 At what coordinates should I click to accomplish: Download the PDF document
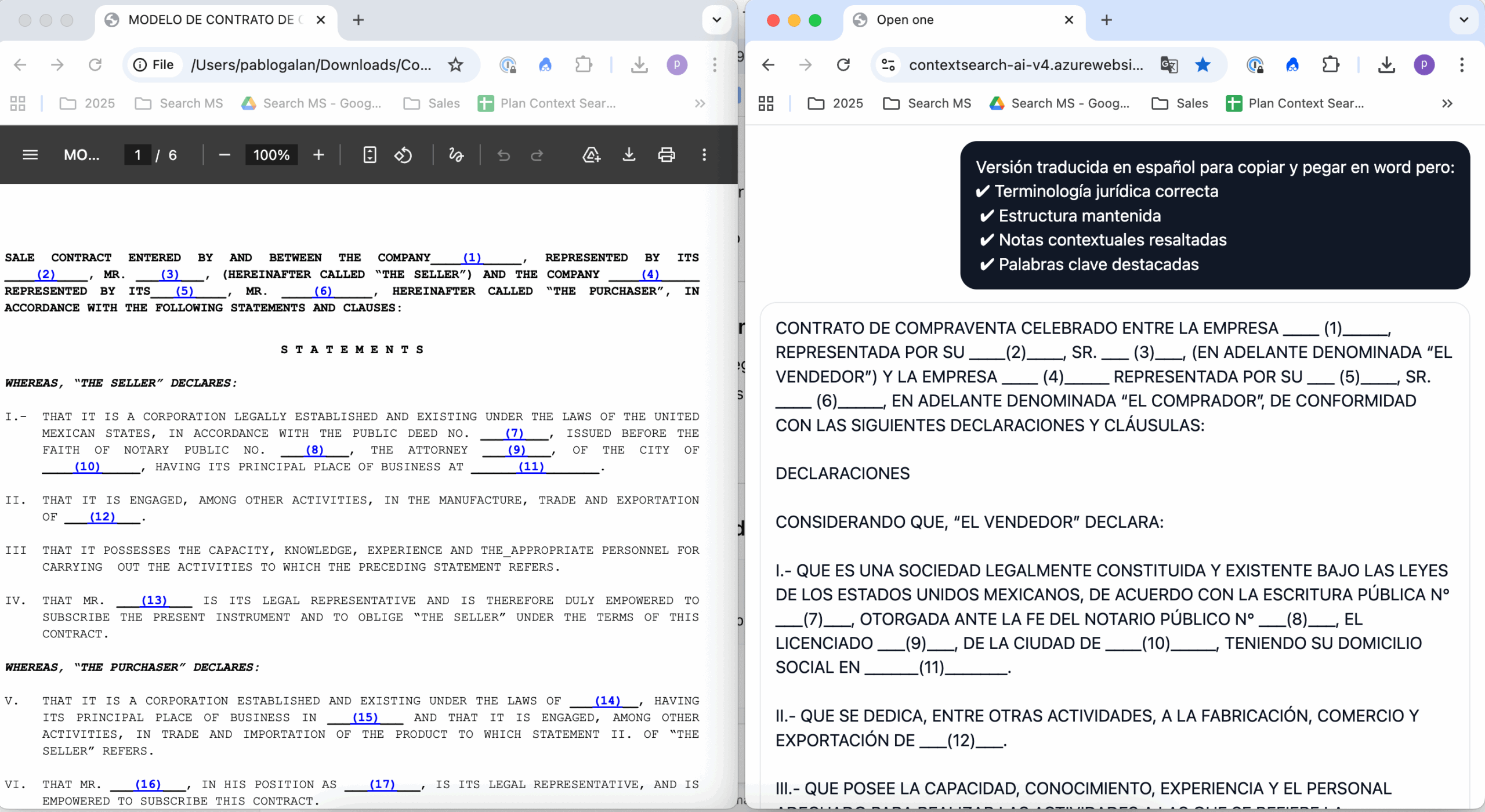coord(629,155)
